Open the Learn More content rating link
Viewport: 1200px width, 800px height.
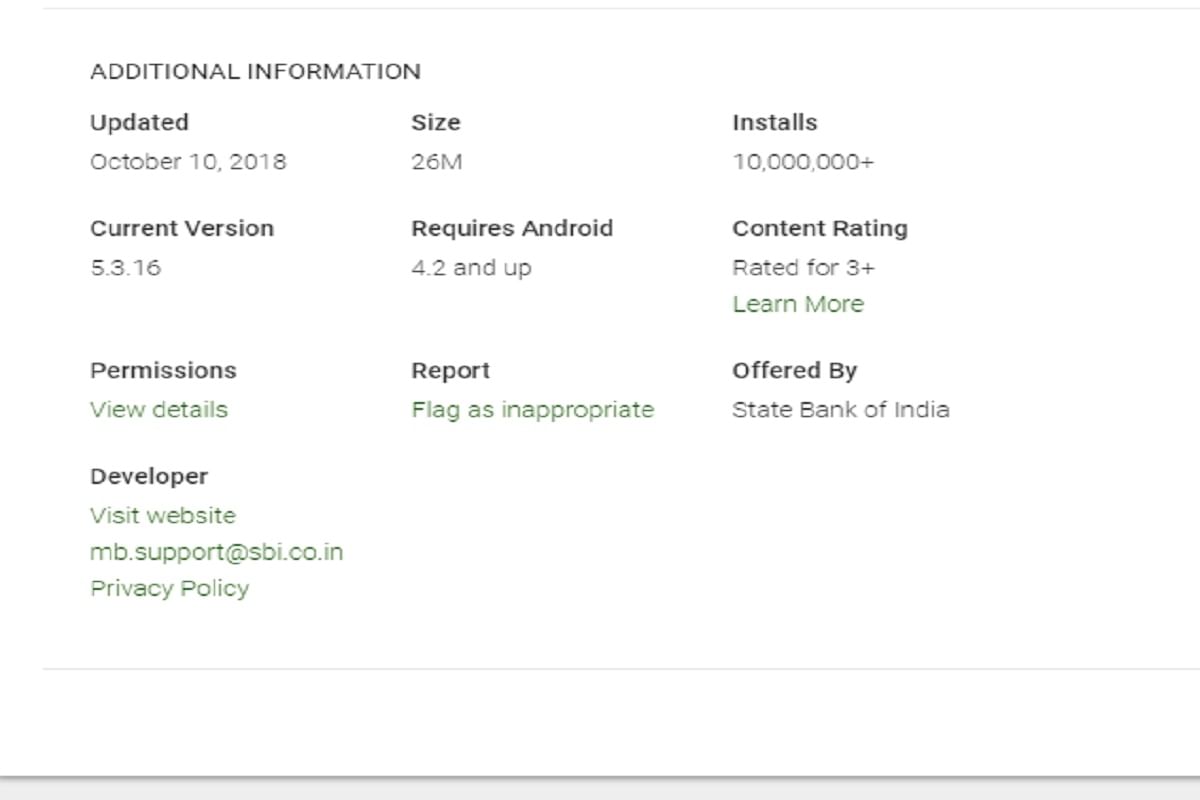[798, 303]
